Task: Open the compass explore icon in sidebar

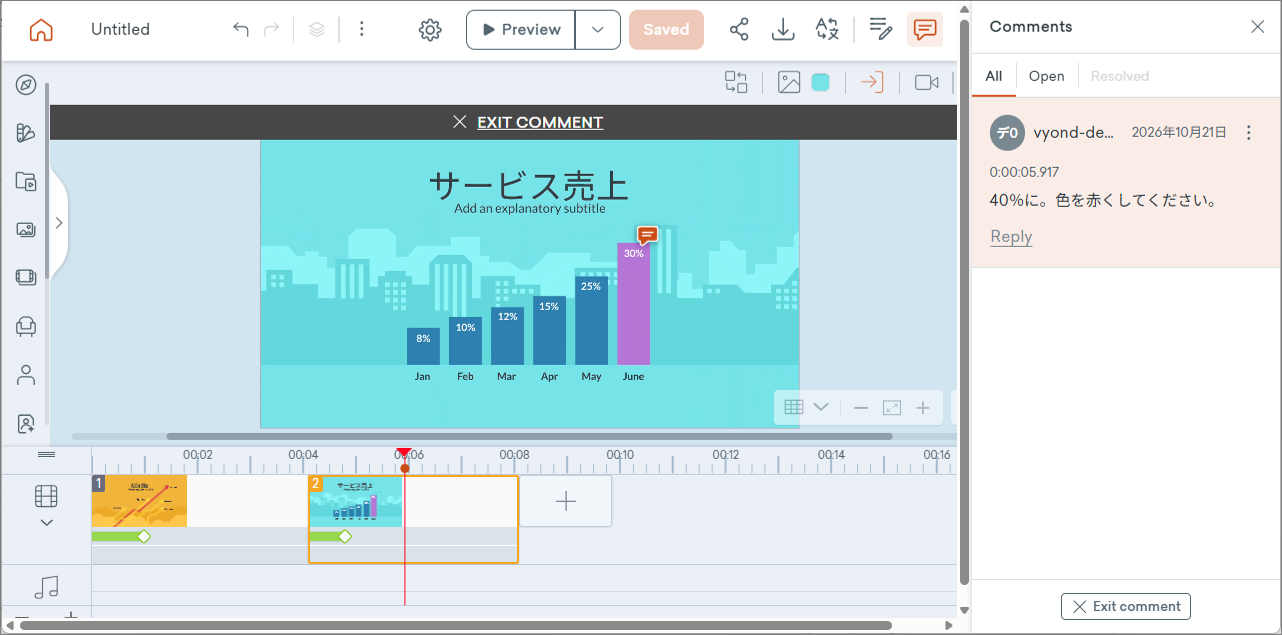Action: tap(26, 85)
